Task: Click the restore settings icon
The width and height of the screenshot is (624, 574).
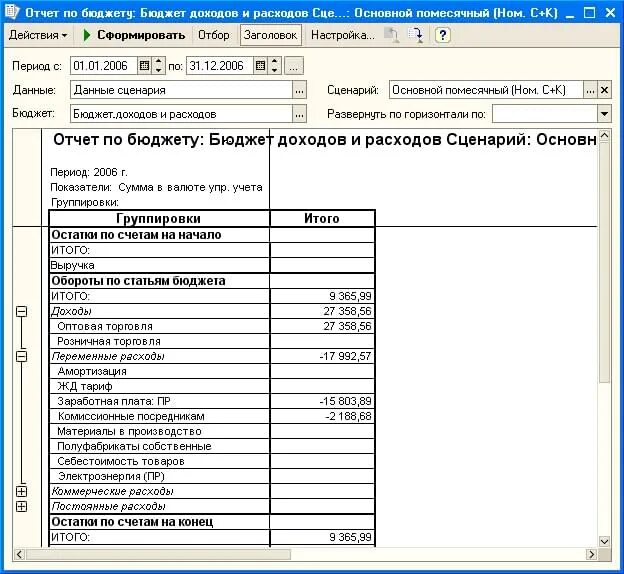Action: pos(392,35)
